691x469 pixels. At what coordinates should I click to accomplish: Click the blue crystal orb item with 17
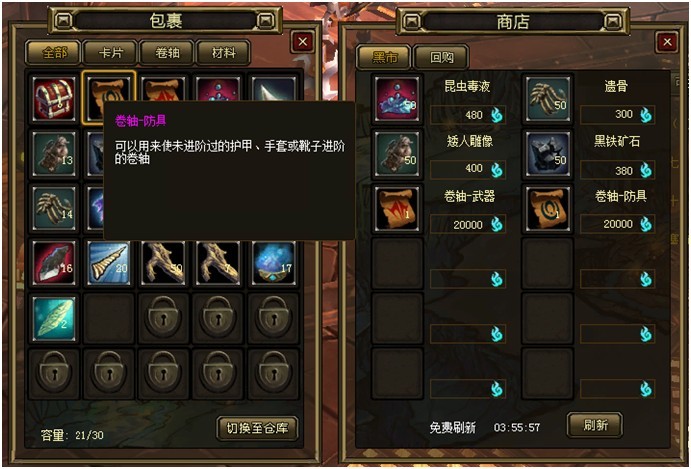tap(274, 263)
